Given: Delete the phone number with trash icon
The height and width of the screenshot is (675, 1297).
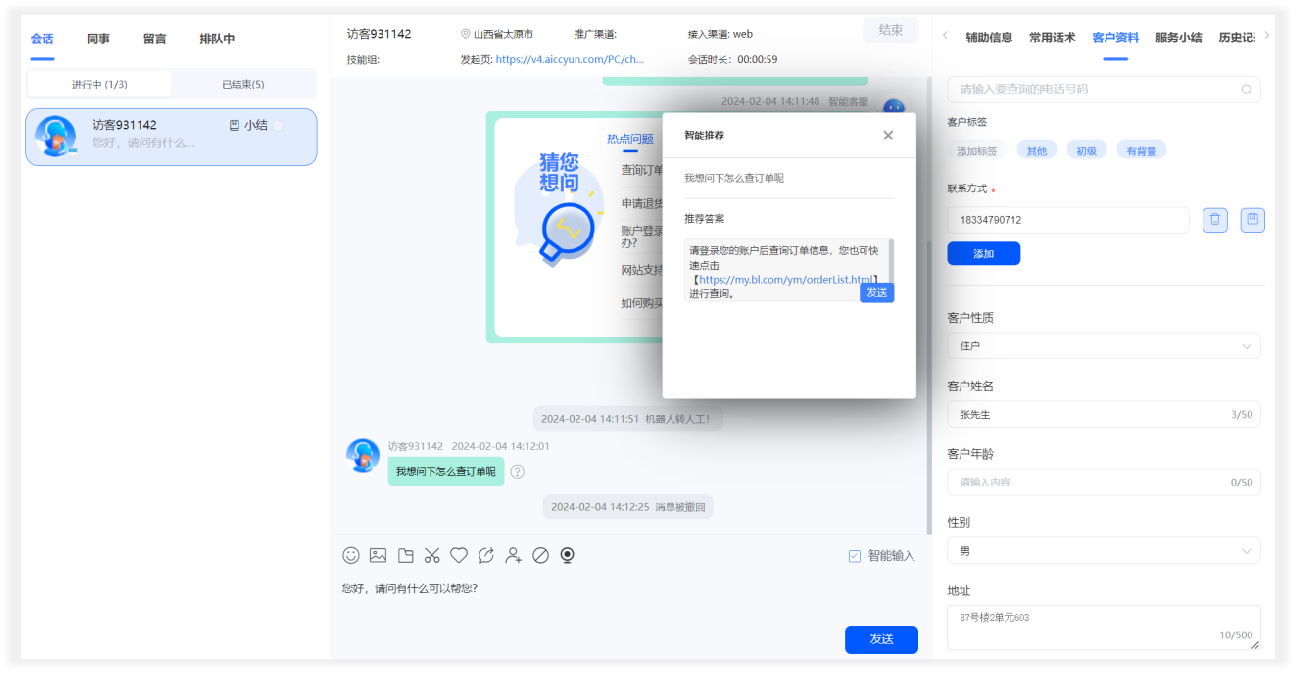Looking at the screenshot, I should point(1215,220).
